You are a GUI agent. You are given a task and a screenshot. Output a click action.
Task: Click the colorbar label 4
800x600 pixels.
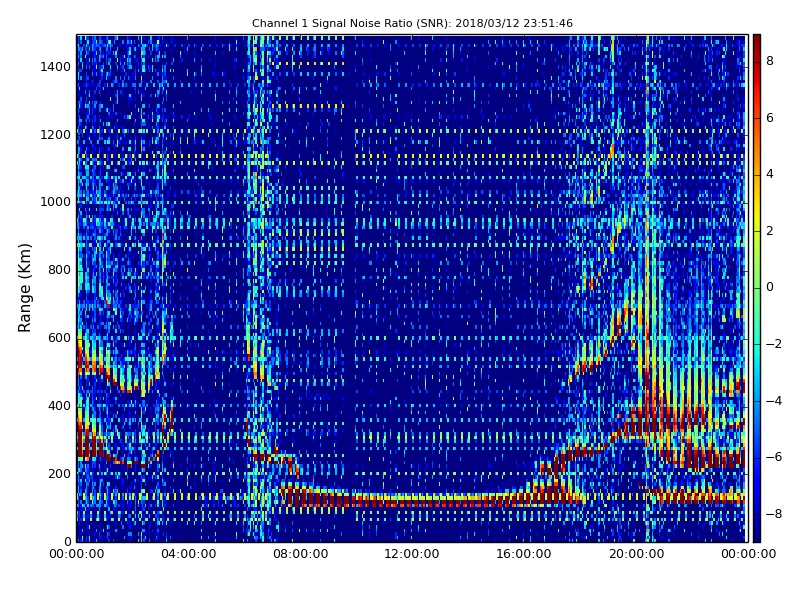pos(770,174)
